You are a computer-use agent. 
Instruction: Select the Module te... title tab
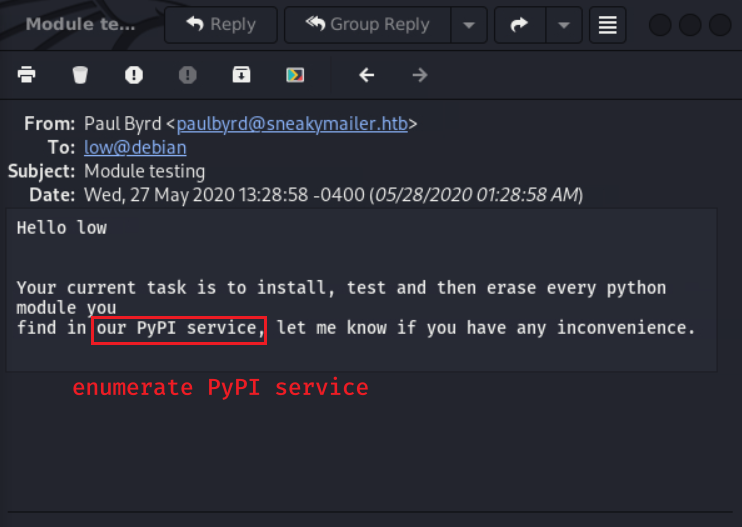(80, 24)
